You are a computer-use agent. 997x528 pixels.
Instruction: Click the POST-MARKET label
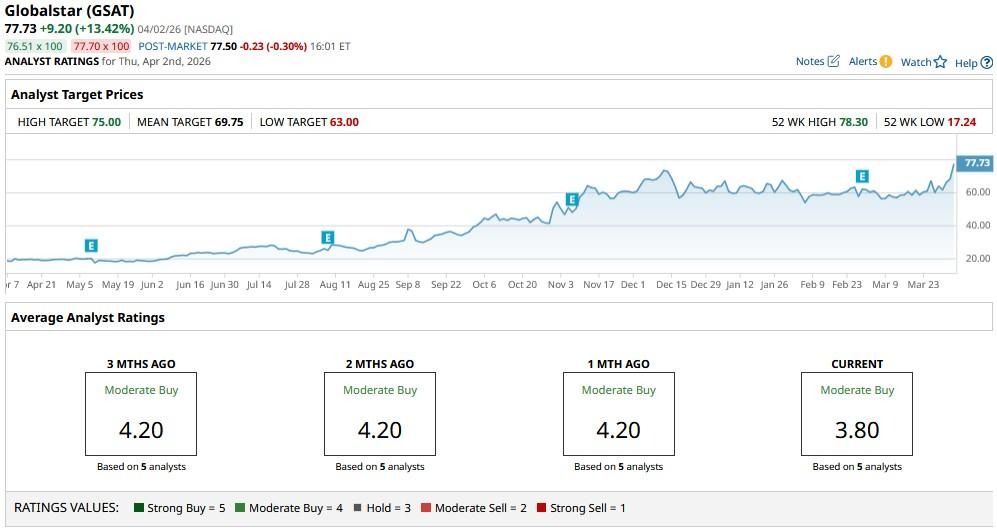pos(173,46)
